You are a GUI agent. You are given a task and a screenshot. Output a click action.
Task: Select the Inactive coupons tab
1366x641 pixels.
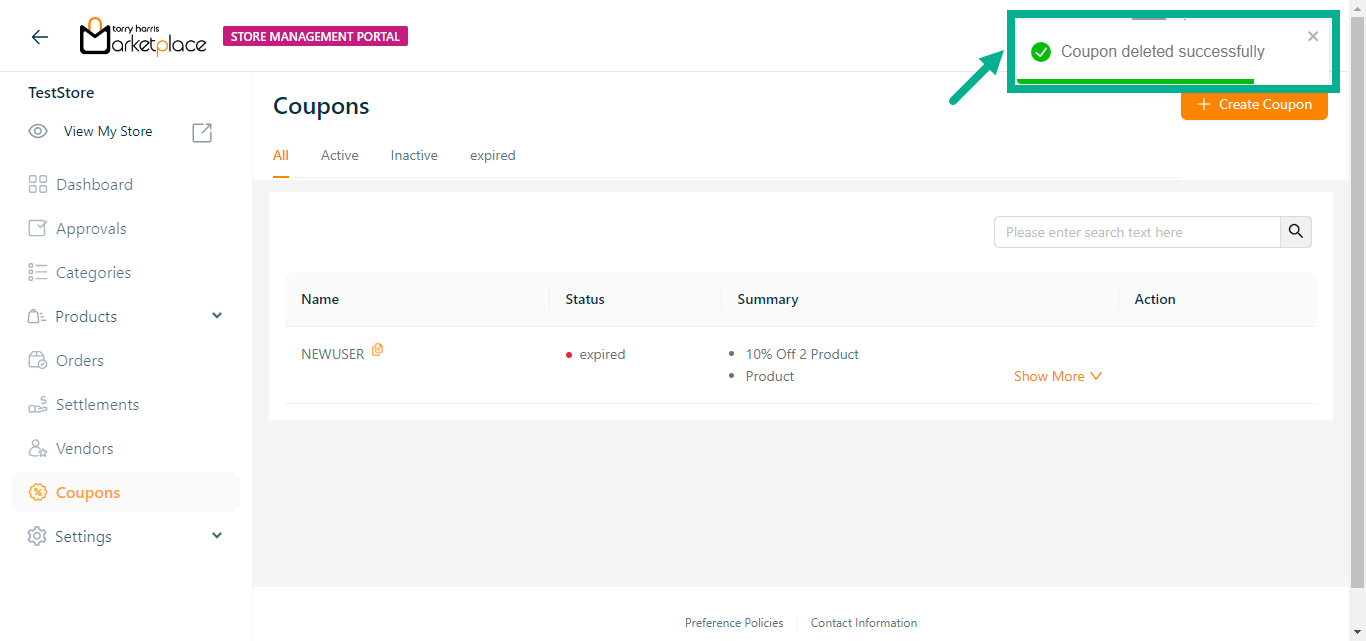pos(414,155)
